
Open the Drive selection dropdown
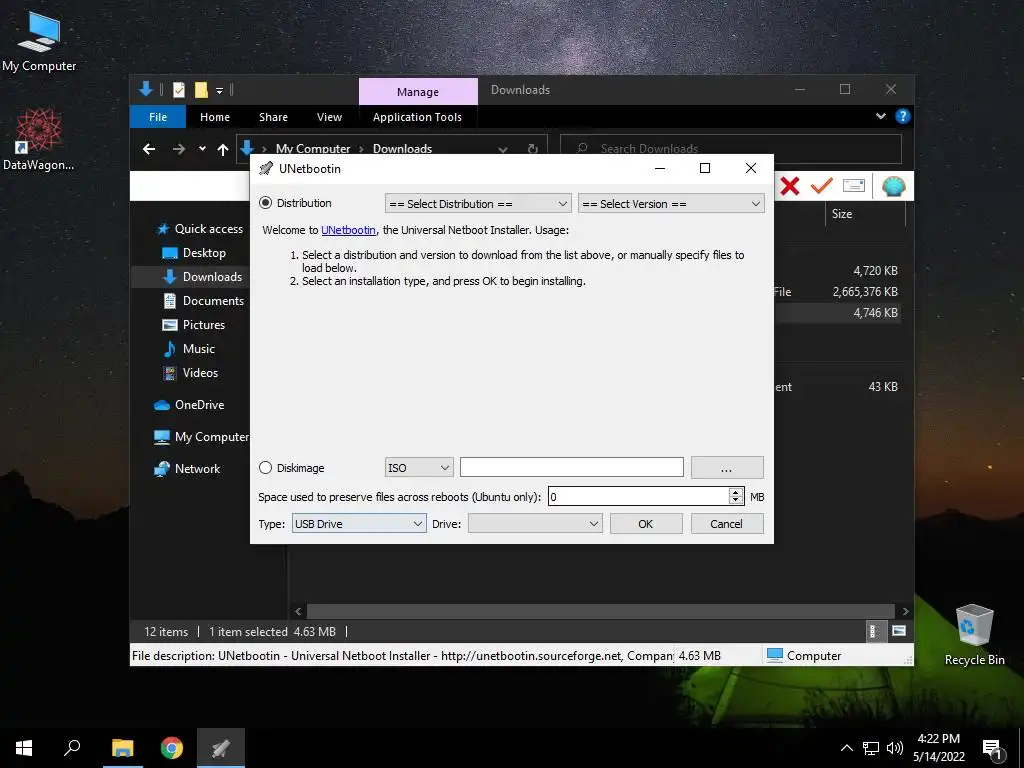click(535, 524)
